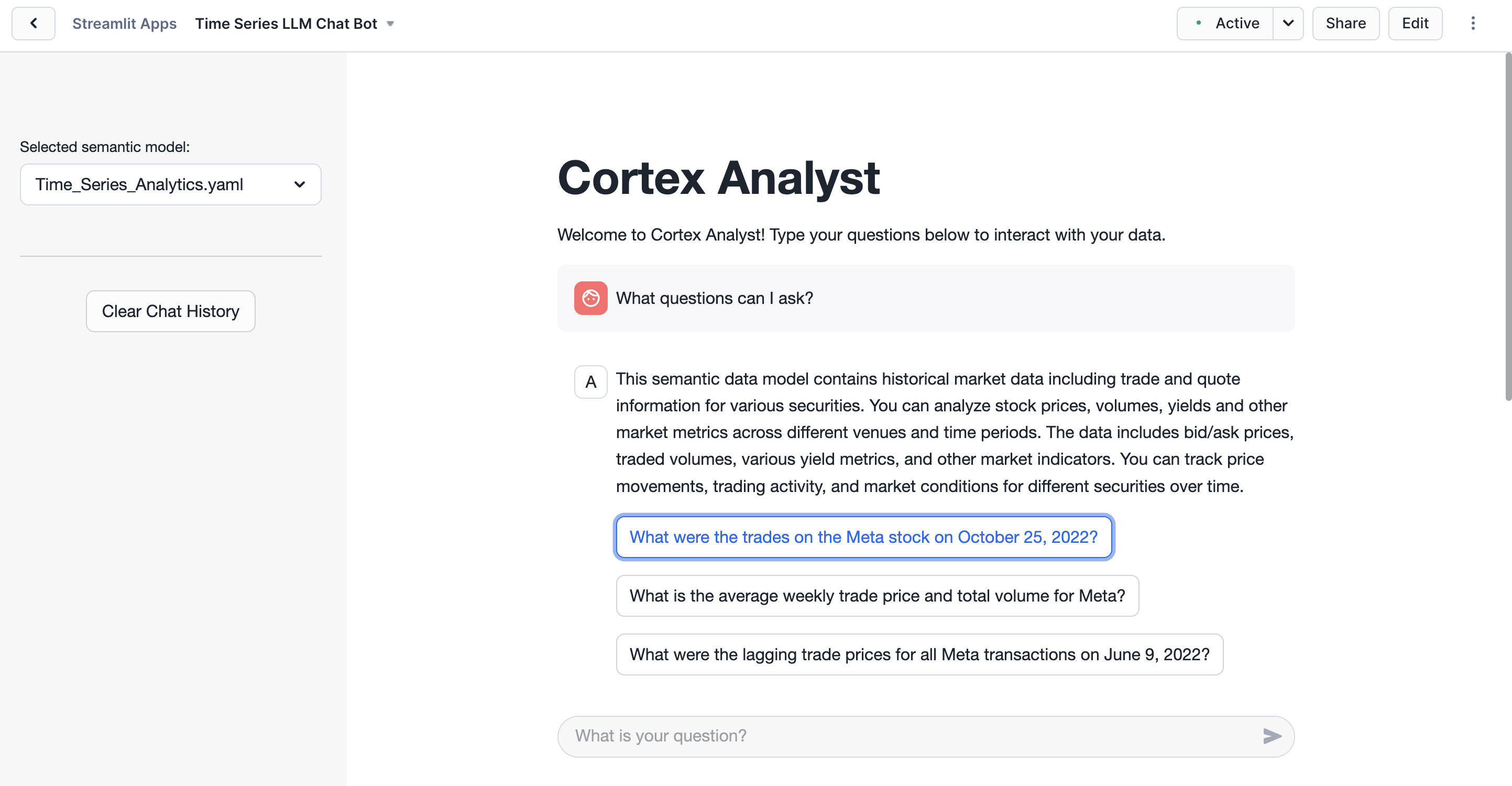Pick the lagging trade prices June 9 suggestion

[x=919, y=654]
